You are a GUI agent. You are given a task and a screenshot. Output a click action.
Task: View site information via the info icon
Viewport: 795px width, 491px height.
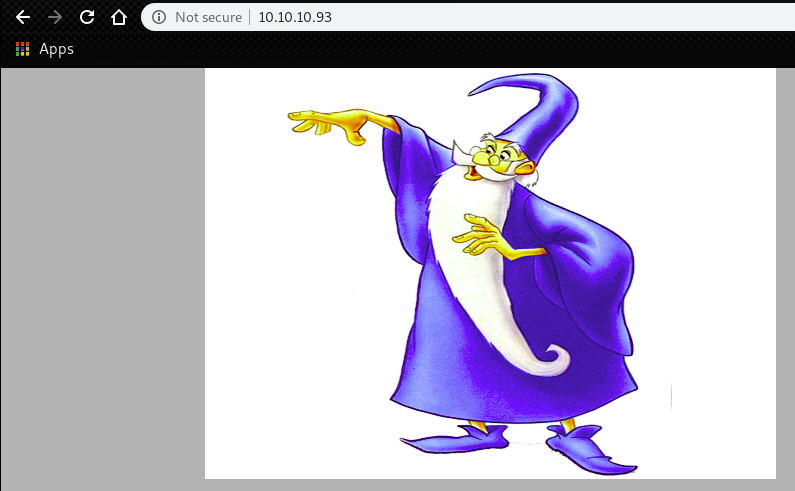click(159, 17)
